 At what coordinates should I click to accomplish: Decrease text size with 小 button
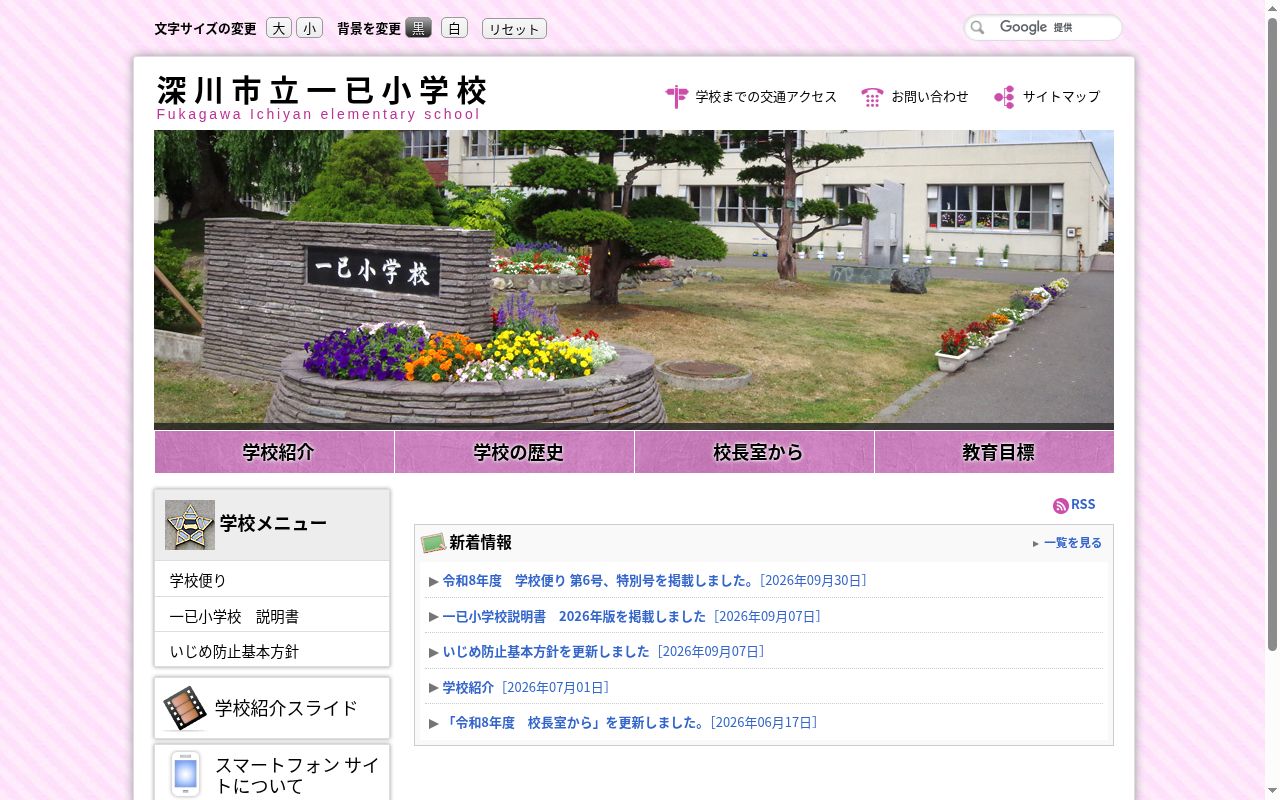(309, 28)
